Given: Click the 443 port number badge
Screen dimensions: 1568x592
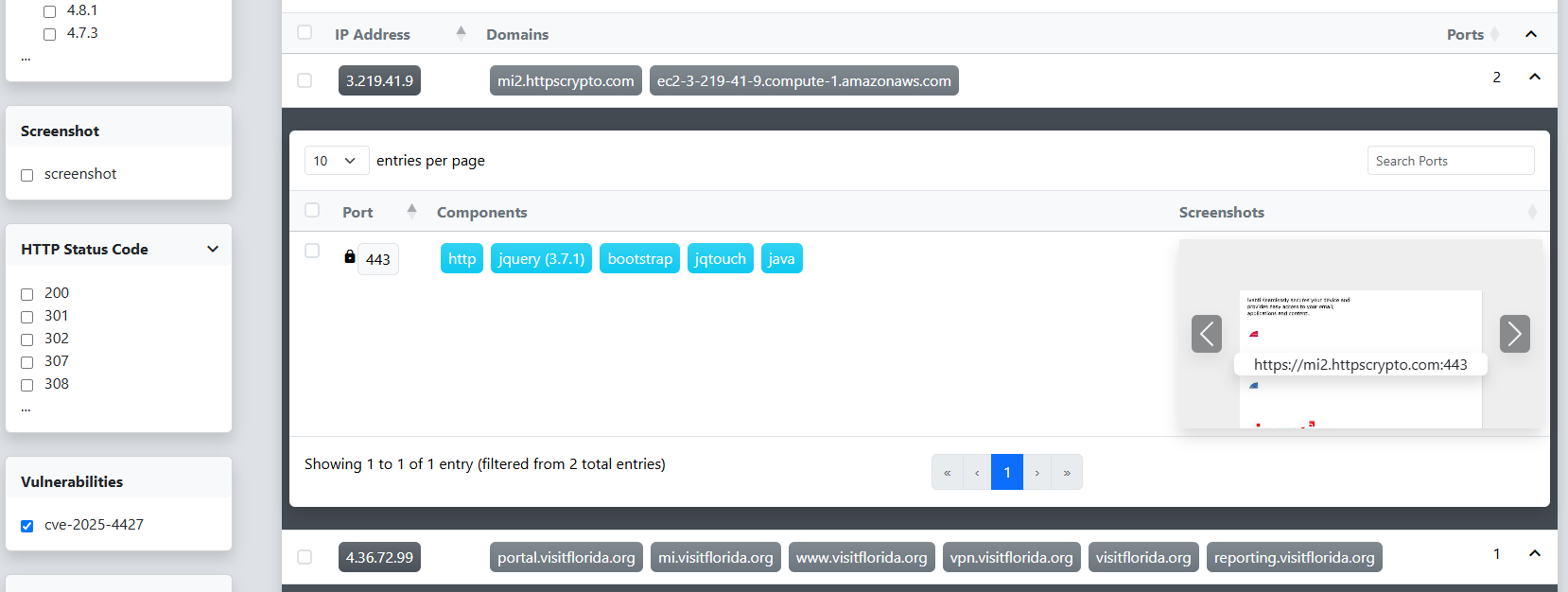Looking at the screenshot, I should (378, 259).
